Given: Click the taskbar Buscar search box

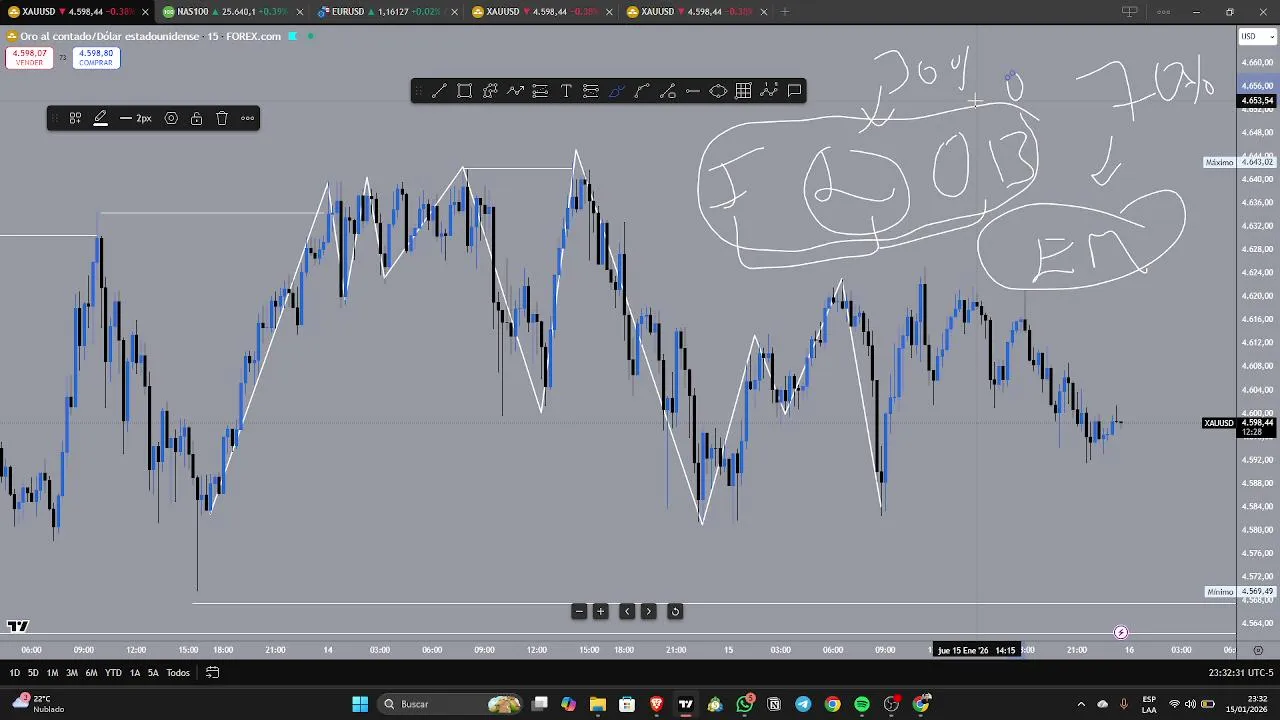Looking at the screenshot, I should pyautogui.click(x=452, y=704).
